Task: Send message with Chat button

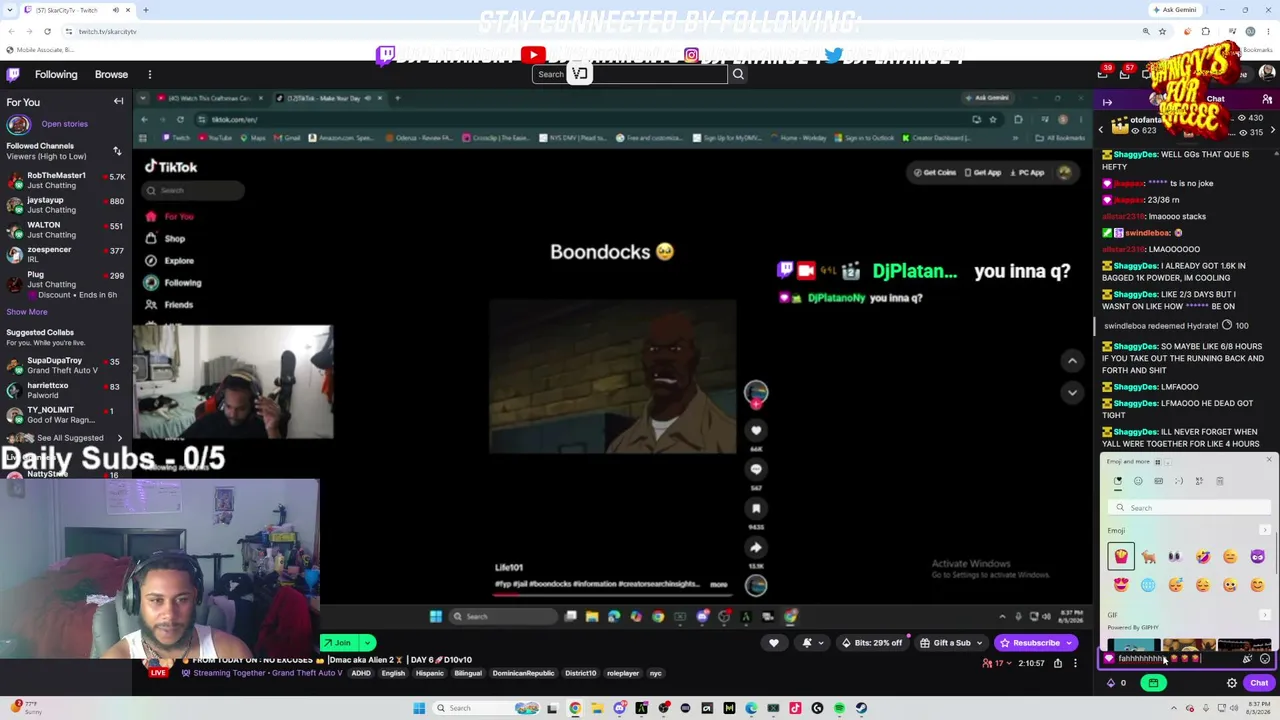Action: [x=1259, y=683]
